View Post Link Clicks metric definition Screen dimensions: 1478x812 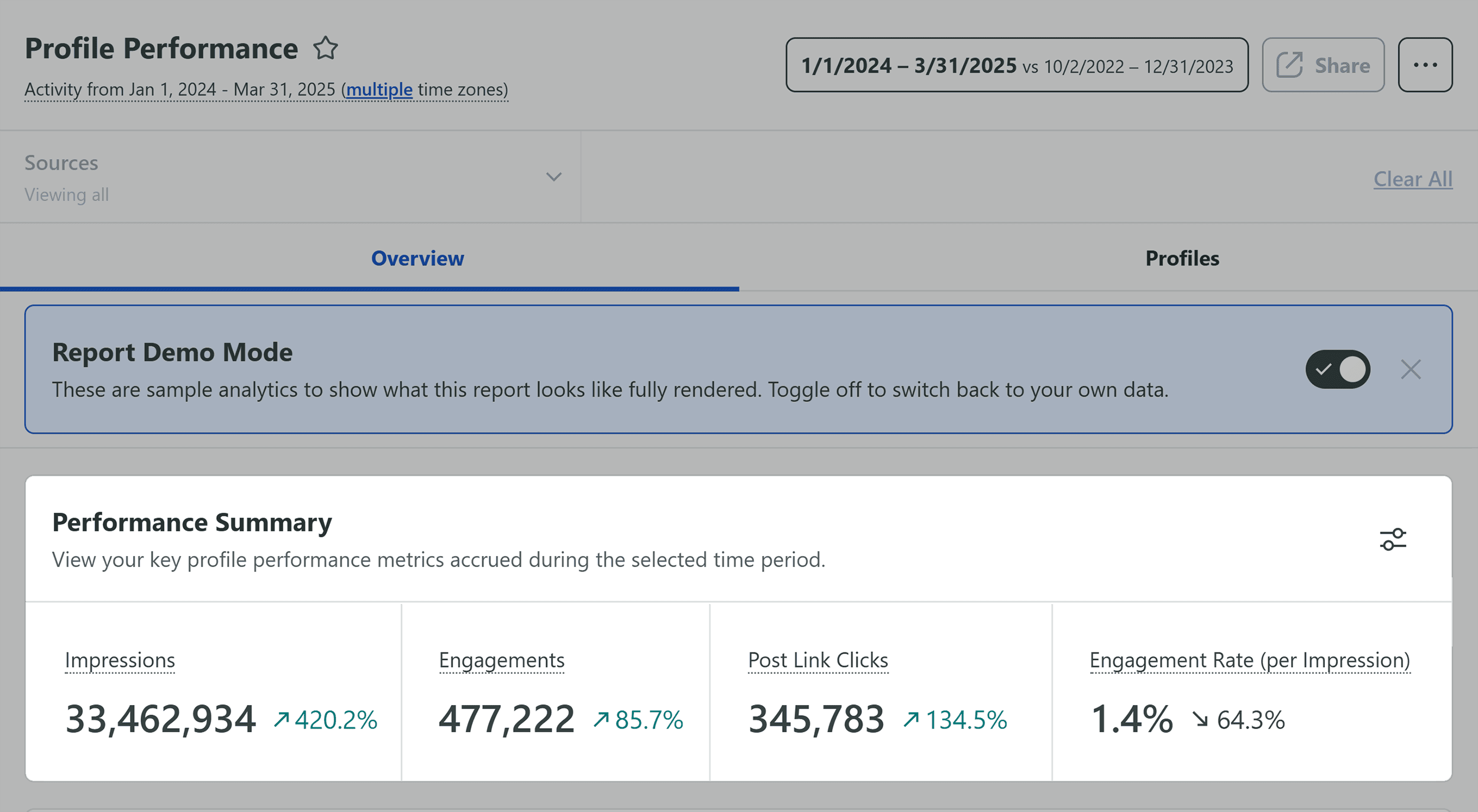(818, 660)
